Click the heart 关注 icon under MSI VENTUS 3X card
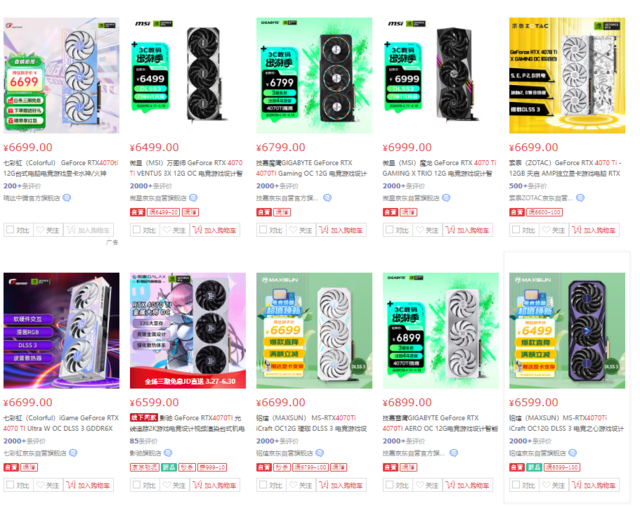The image size is (640, 513). [x=167, y=230]
